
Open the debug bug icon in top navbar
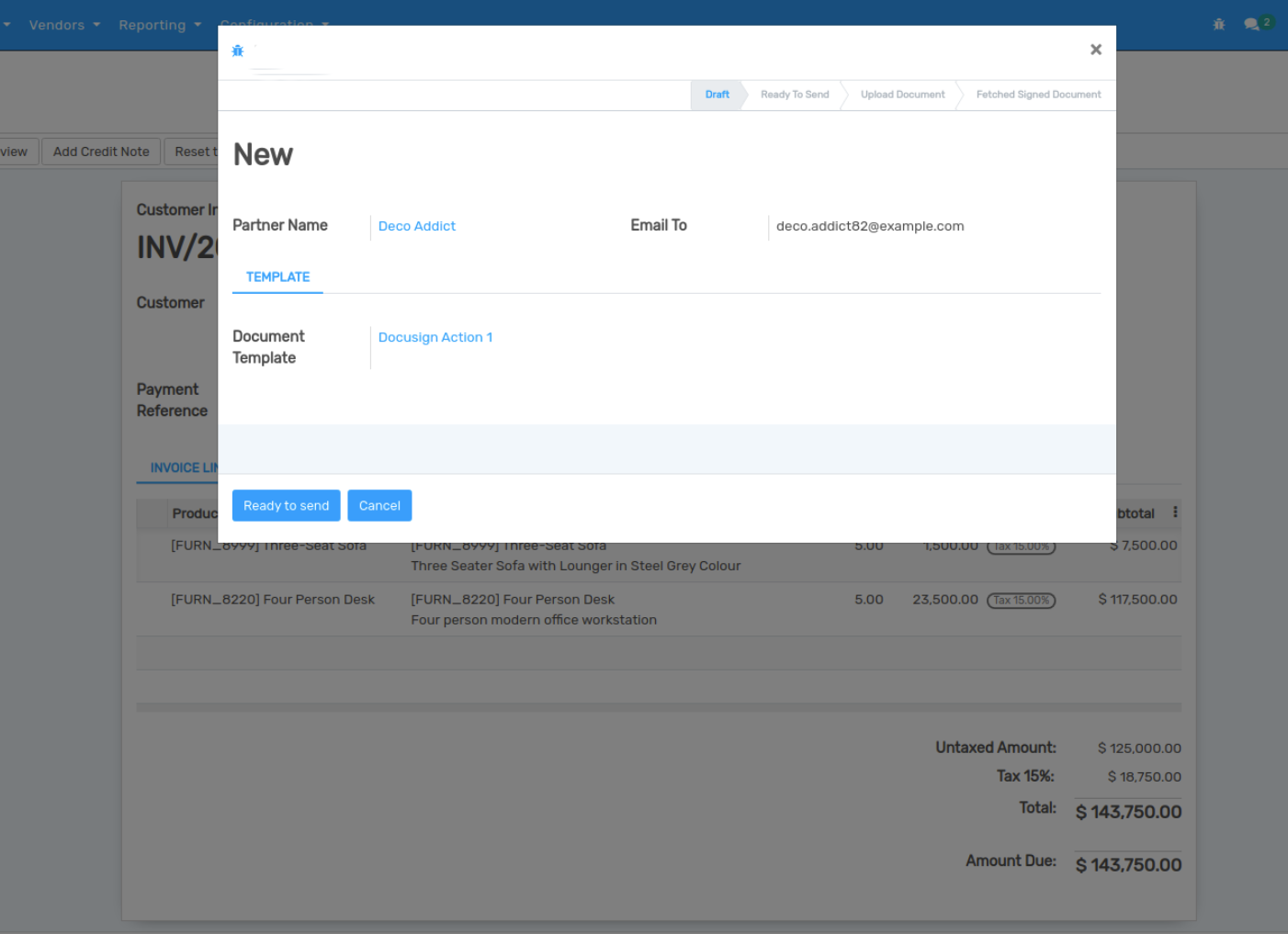[1218, 25]
